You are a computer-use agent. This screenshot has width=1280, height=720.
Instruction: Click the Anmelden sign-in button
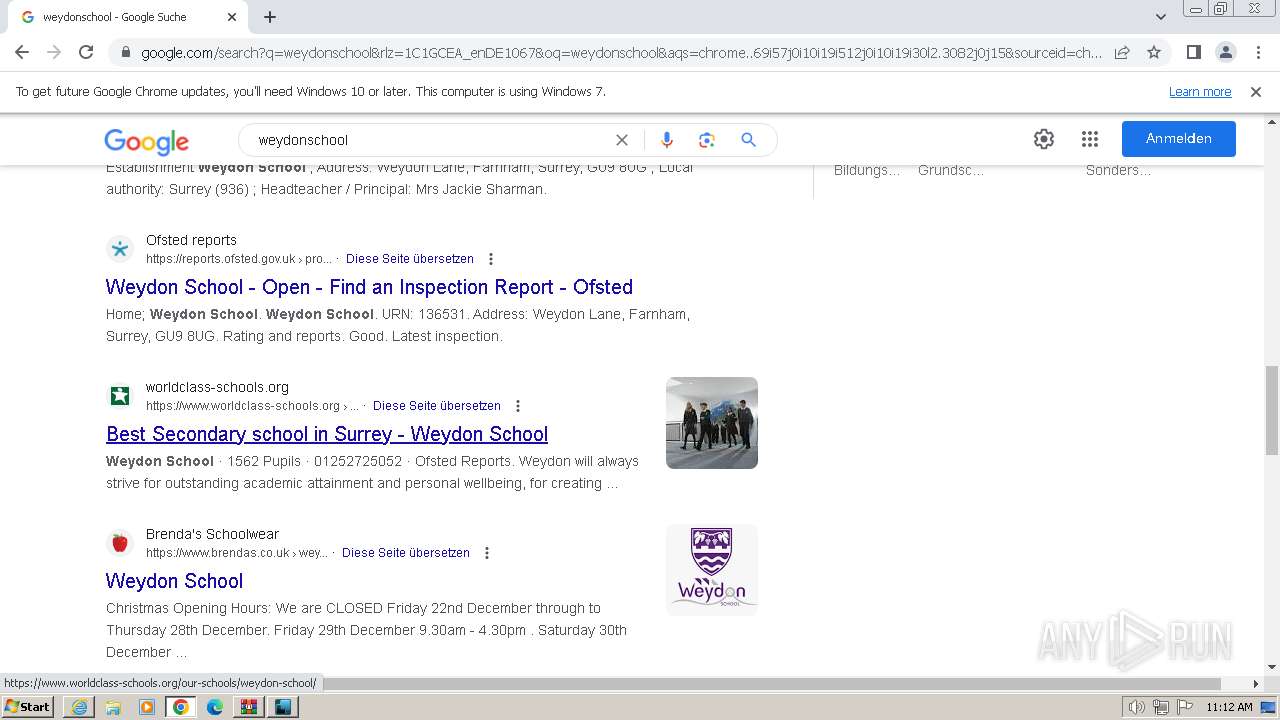pos(1179,139)
